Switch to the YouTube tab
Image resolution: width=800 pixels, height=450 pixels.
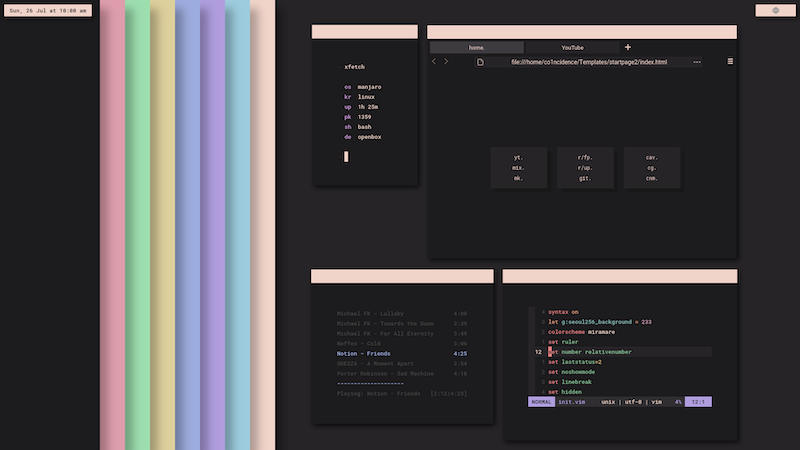[572, 47]
